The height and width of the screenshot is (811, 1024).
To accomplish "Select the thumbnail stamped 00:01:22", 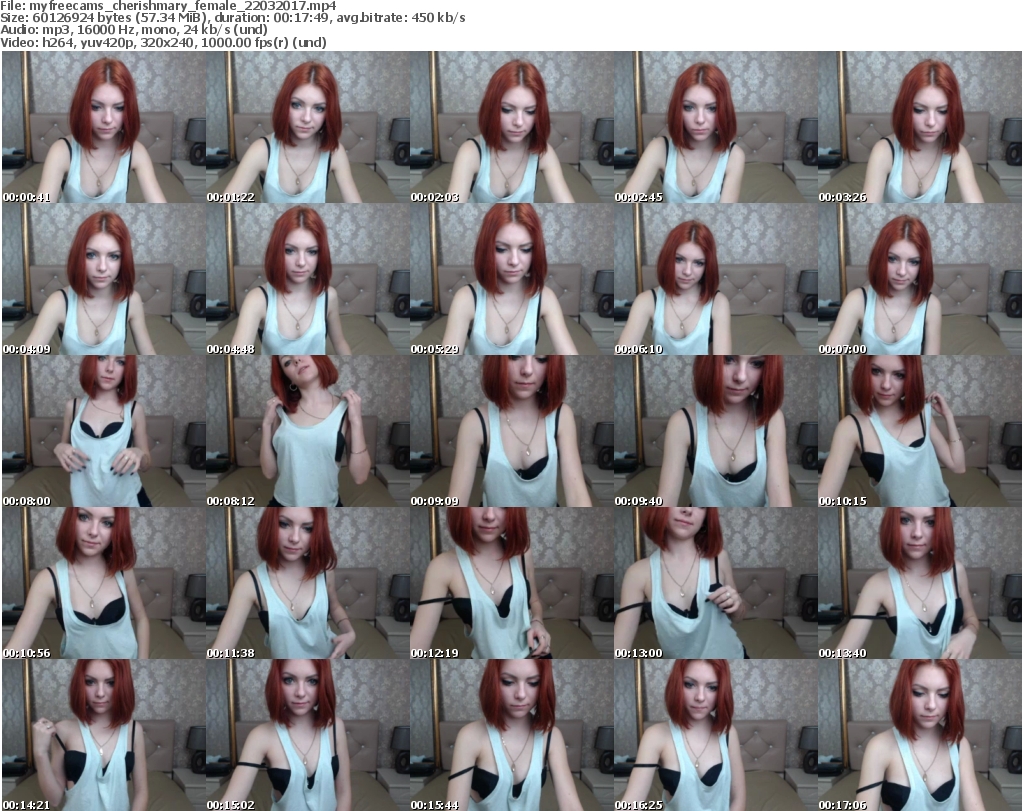I will [308, 127].
